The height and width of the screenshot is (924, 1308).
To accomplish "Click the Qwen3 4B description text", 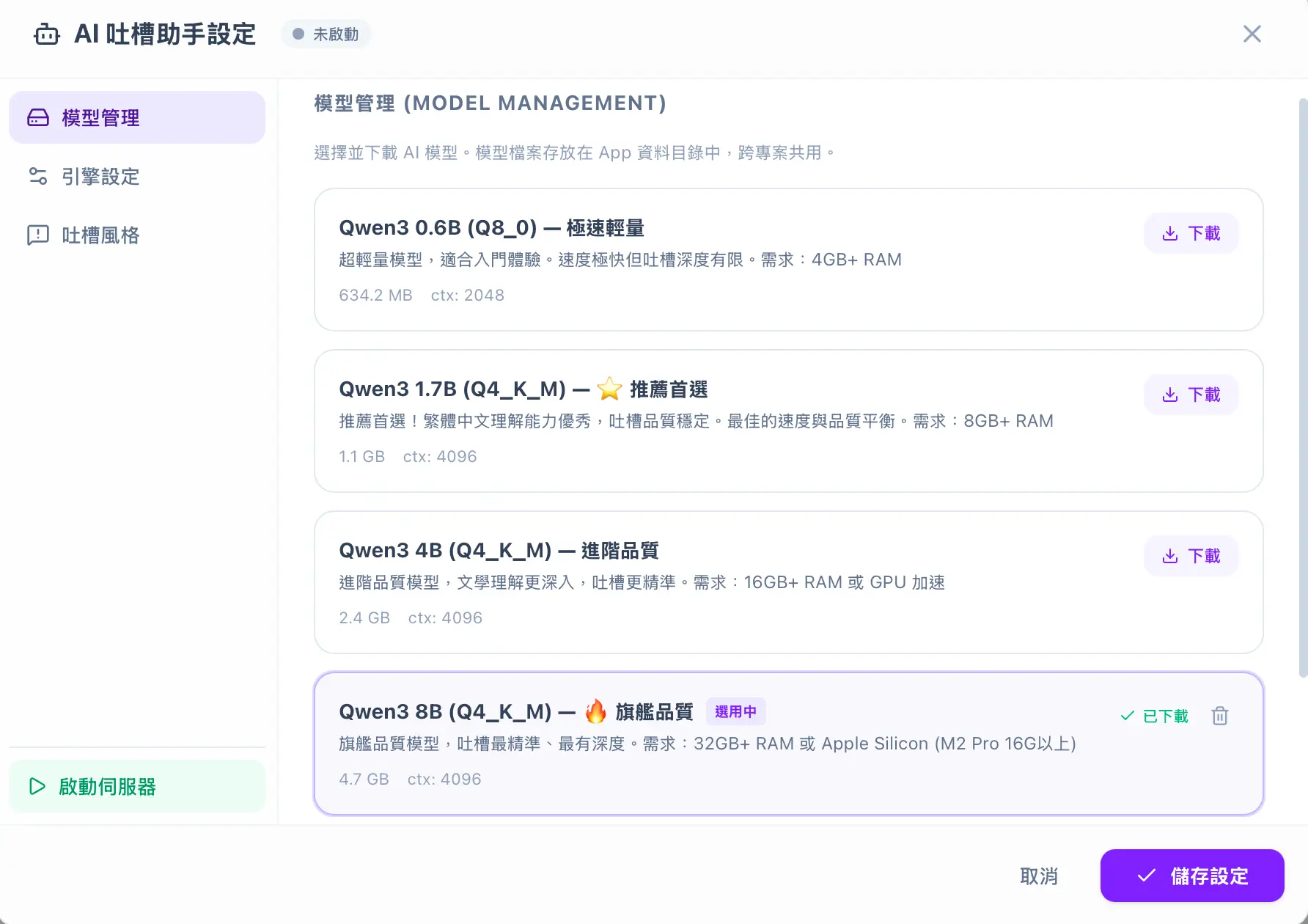I will tap(642, 582).
